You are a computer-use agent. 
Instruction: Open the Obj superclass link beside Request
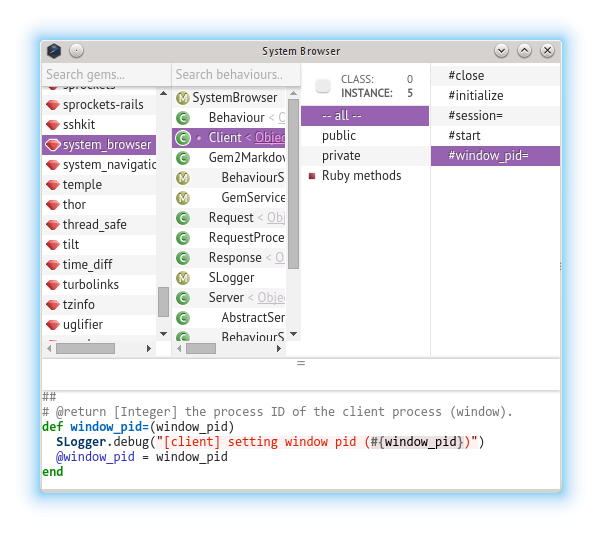click(276, 218)
